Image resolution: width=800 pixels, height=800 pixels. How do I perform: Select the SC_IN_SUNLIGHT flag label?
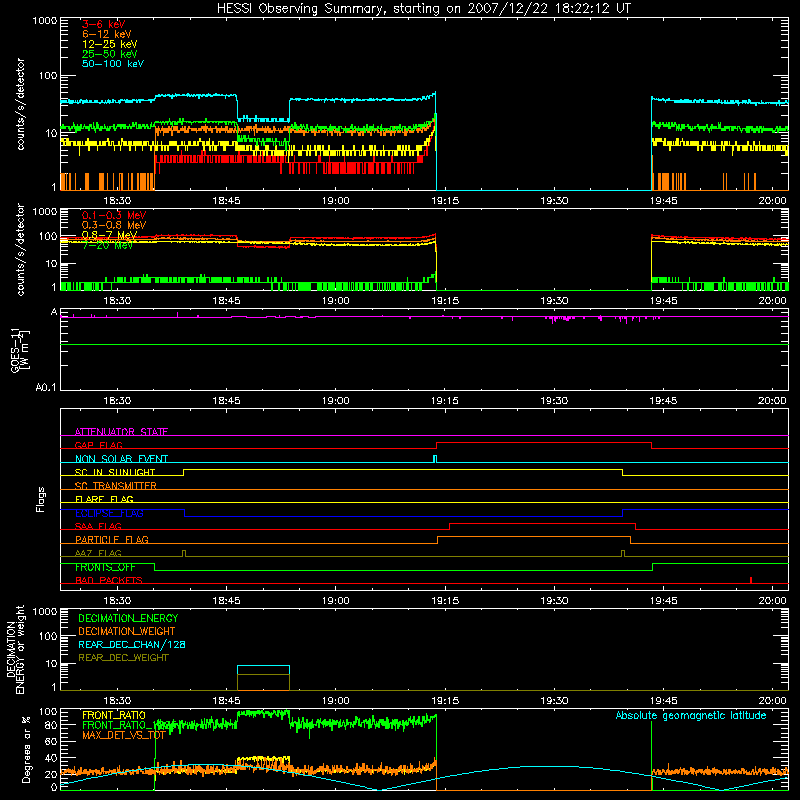pyautogui.click(x=115, y=472)
